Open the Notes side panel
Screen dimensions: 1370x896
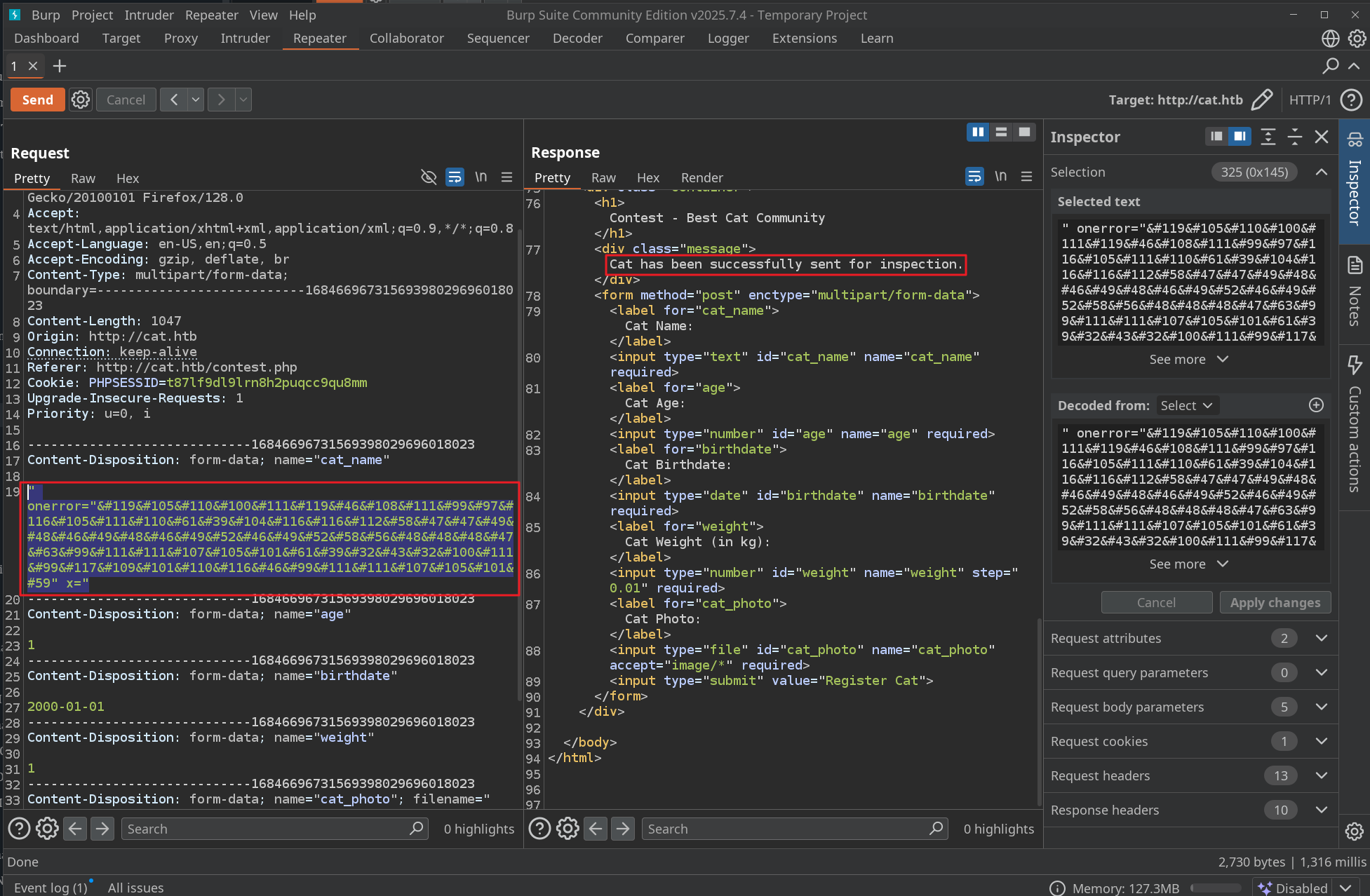1355,292
